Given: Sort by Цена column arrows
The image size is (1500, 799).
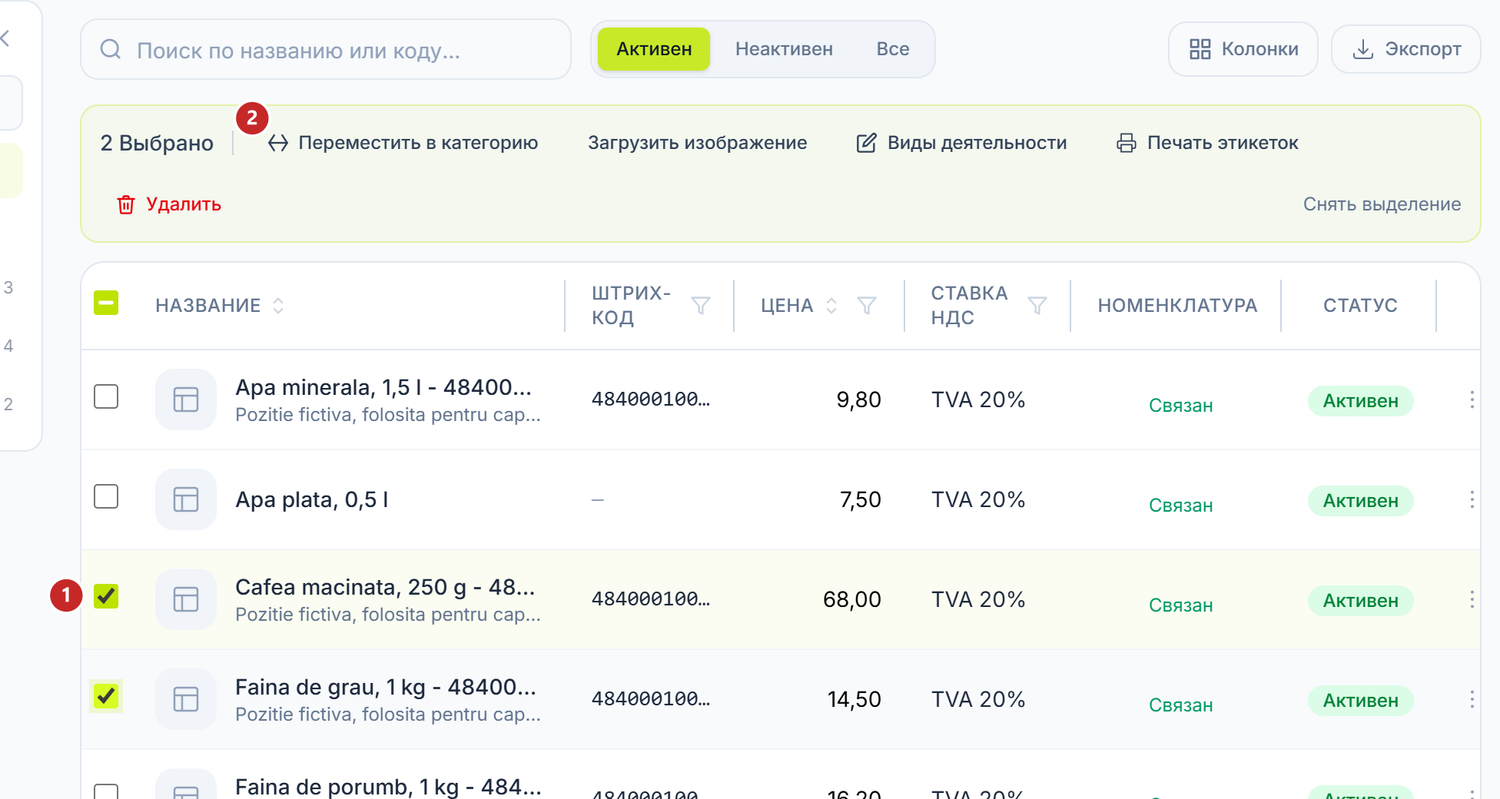Looking at the screenshot, I should point(831,306).
